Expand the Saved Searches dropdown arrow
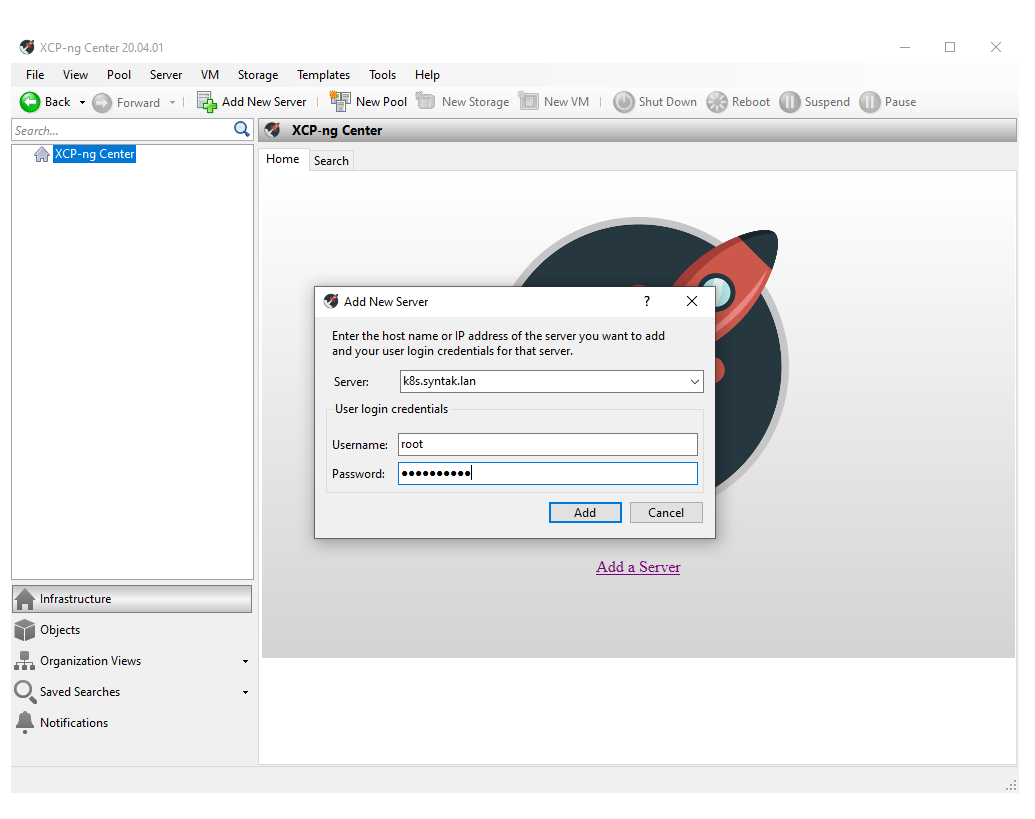Screen dimensions: 1035x819 pyautogui.click(x=246, y=693)
